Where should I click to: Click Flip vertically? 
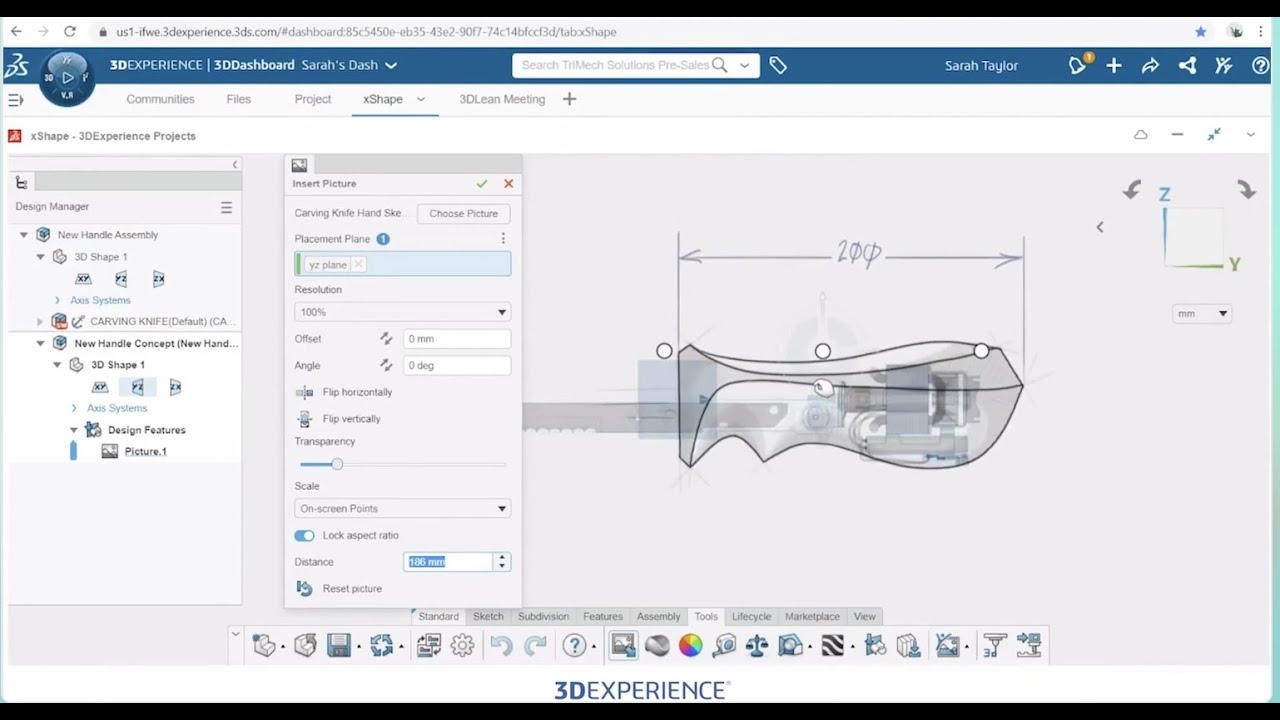click(x=339, y=419)
